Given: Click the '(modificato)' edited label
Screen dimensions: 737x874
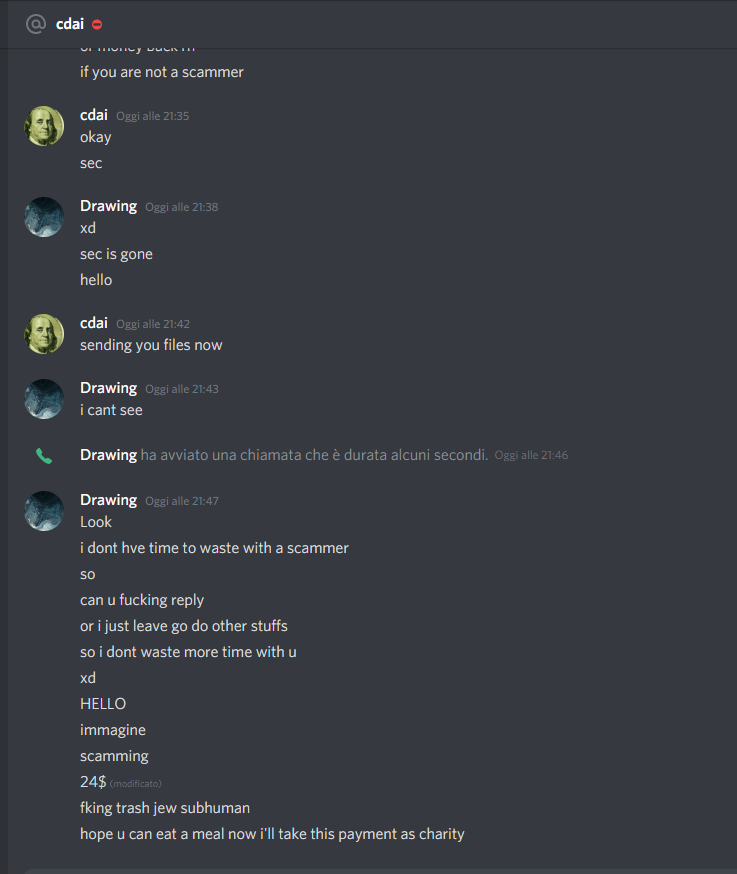Looking at the screenshot, I should [135, 784].
